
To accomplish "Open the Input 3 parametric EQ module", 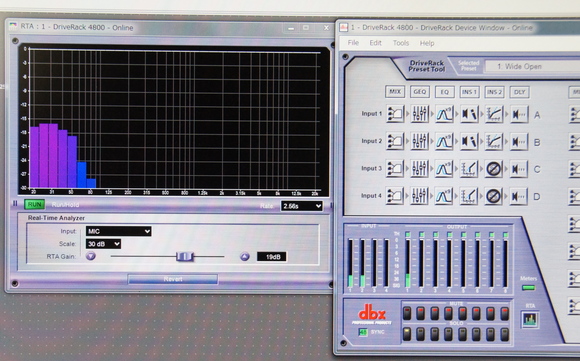I will click(444, 169).
